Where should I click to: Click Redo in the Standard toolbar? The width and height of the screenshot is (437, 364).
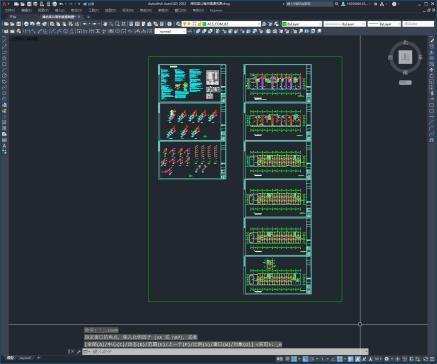click(x=94, y=24)
